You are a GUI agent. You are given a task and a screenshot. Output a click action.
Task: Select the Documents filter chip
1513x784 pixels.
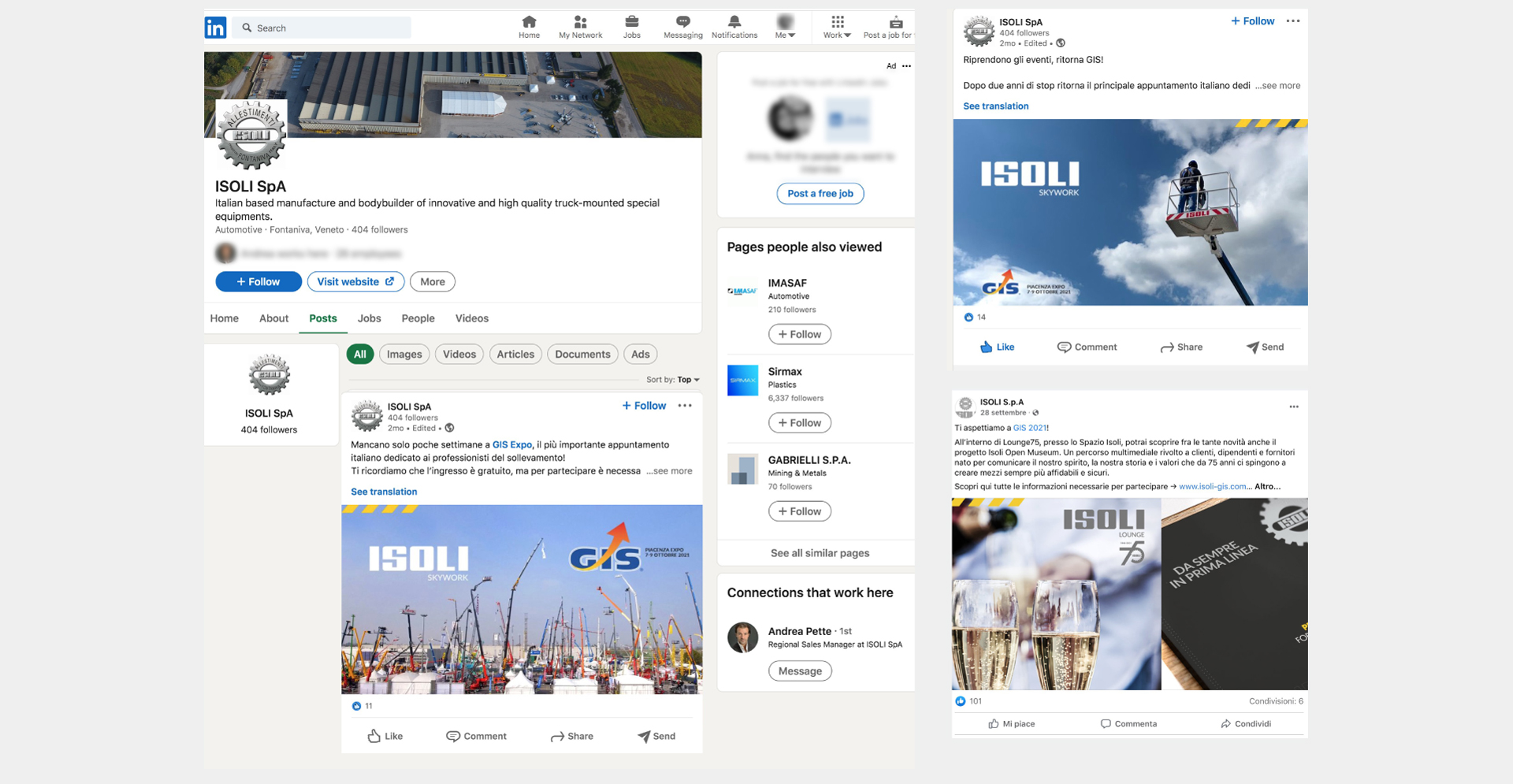click(582, 355)
